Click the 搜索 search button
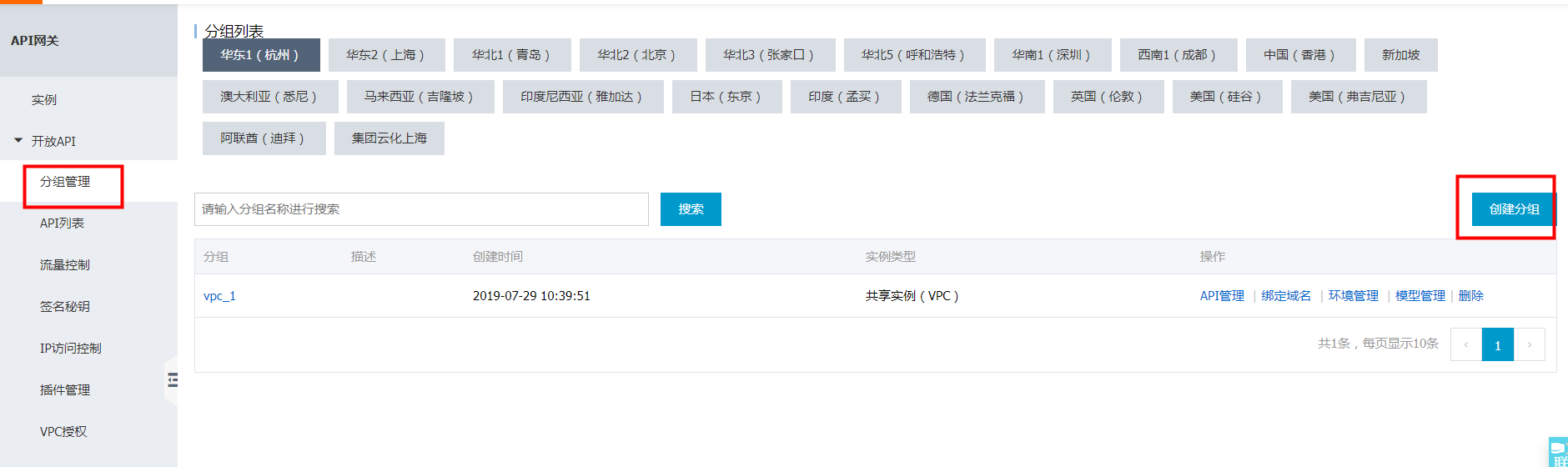 691,209
